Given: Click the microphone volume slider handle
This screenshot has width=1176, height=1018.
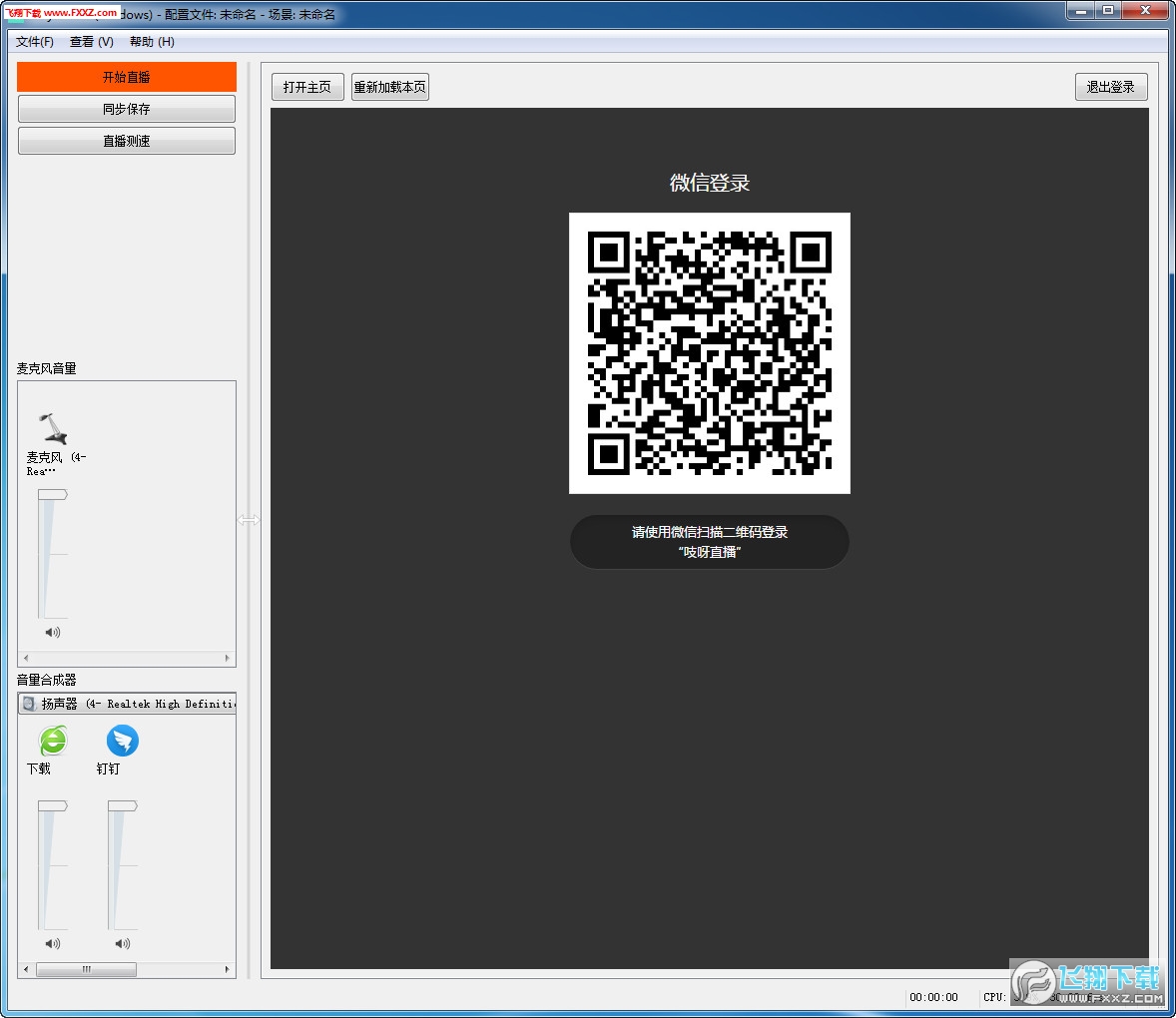Looking at the screenshot, I should [x=53, y=495].
